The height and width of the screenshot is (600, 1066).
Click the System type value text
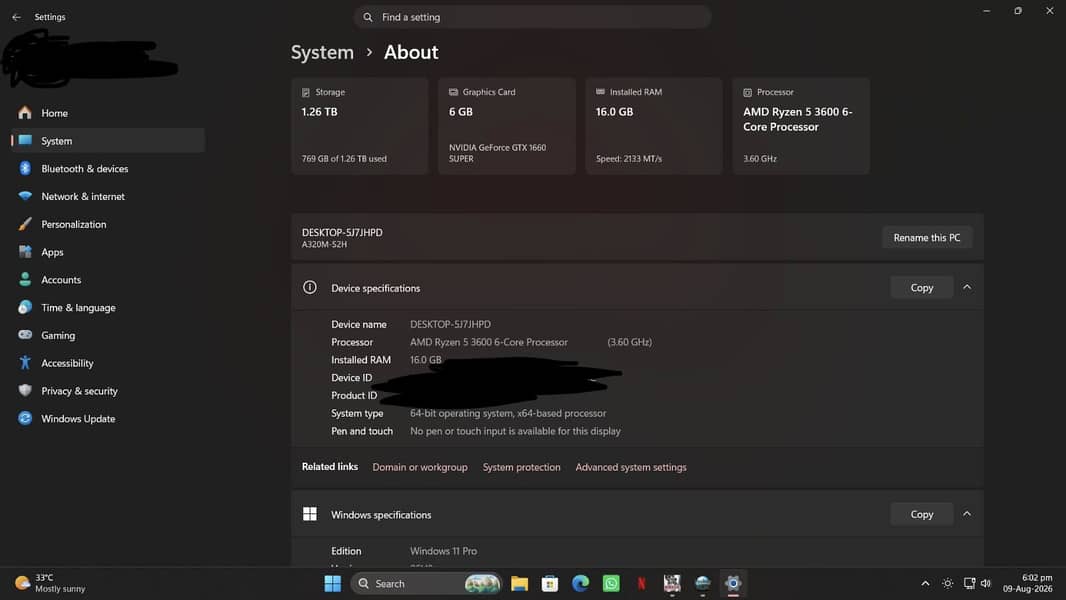pos(508,413)
